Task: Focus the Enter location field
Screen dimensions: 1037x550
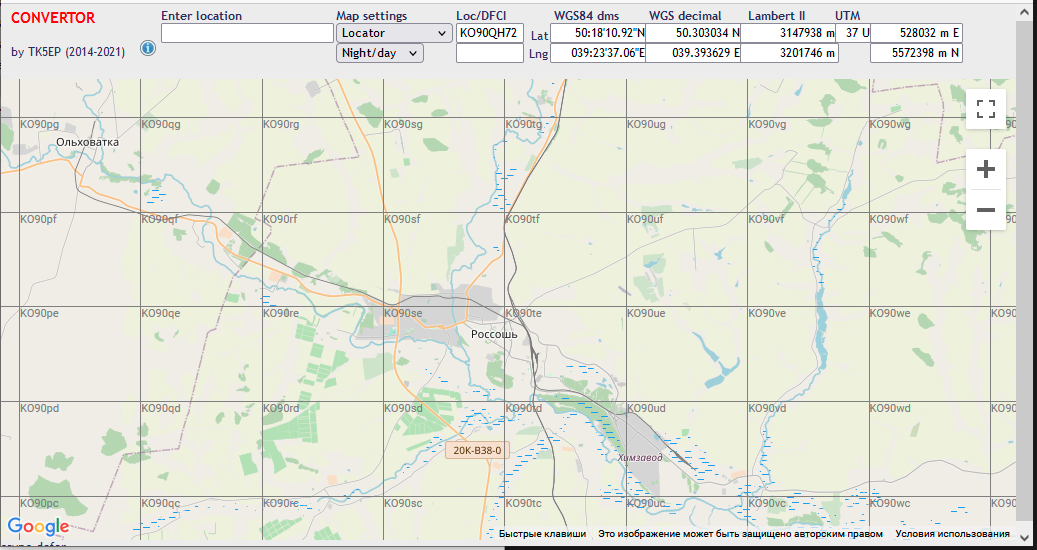Action: [247, 33]
